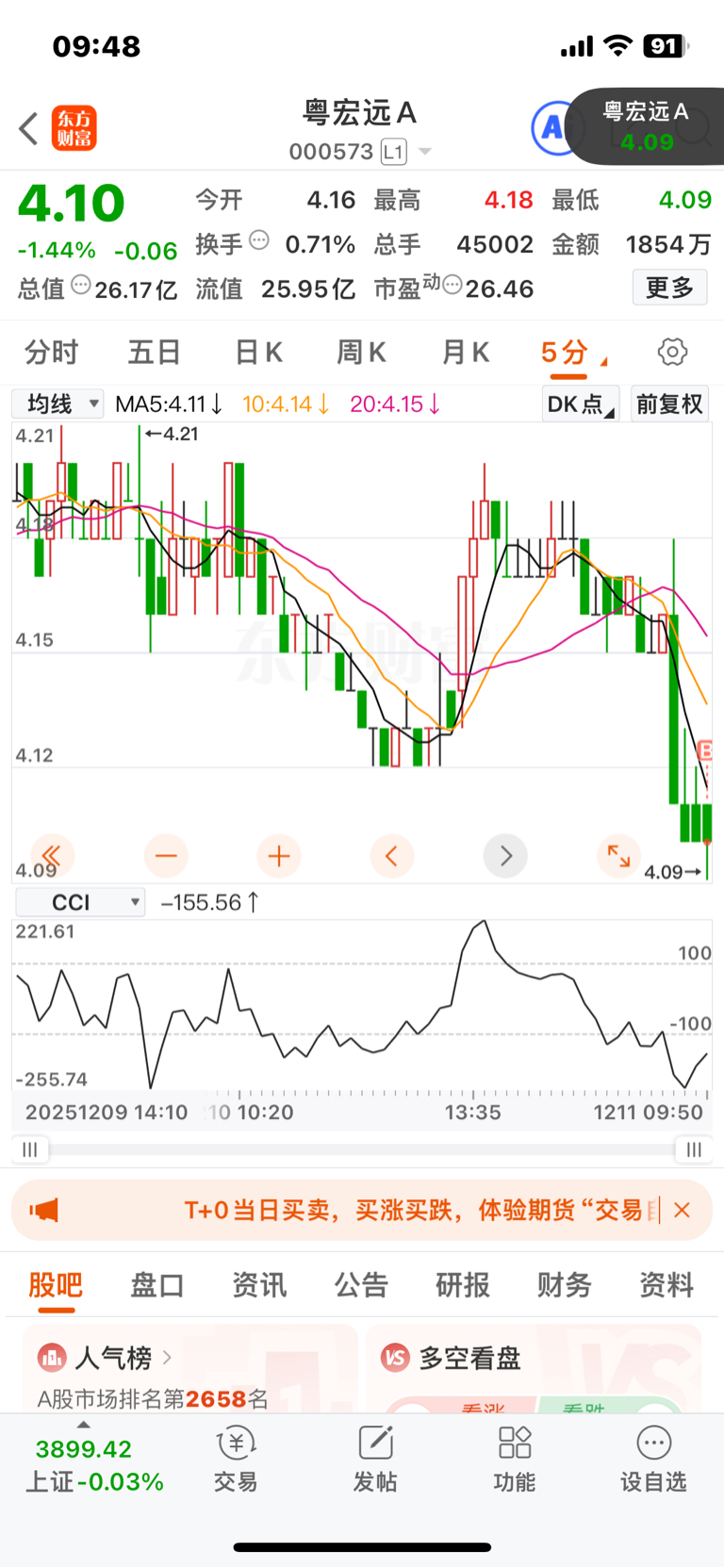Tap the 多空看盘 card
The width and height of the screenshot is (724, 1568).
click(x=534, y=1368)
